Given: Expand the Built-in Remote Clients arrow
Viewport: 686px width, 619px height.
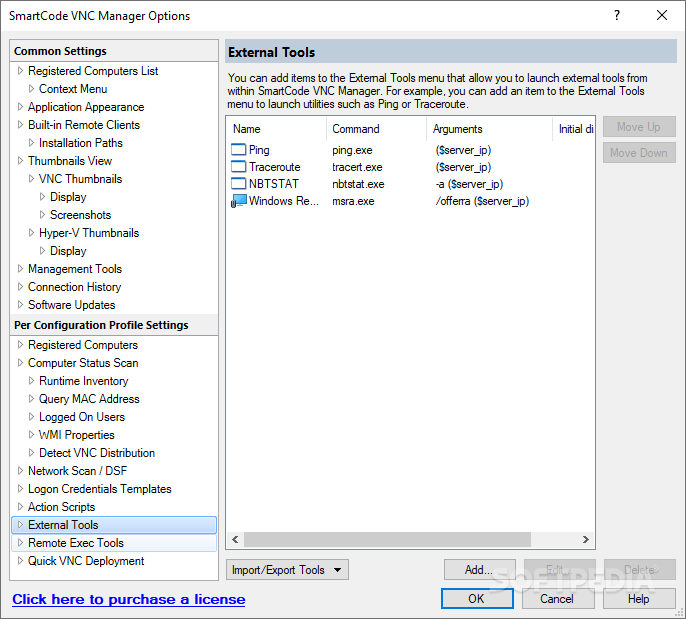Looking at the screenshot, I should click(x=20, y=124).
